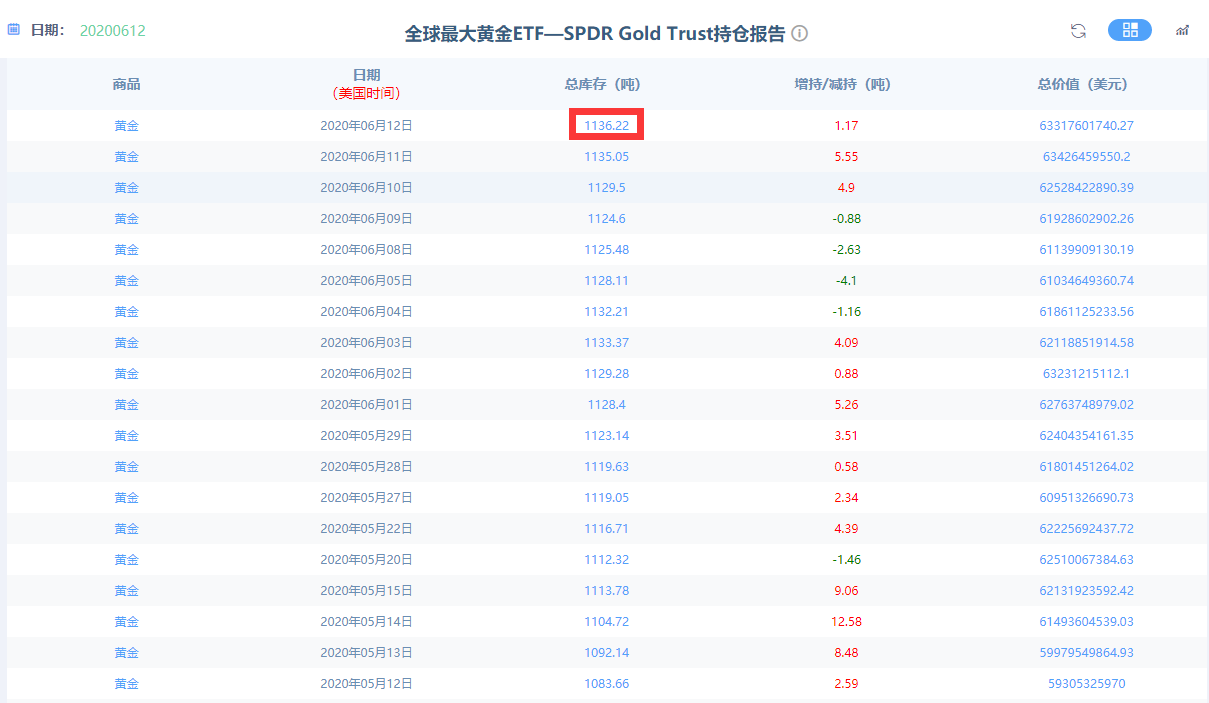Select inventory value 1119.63
The width and height of the screenshot is (1209, 703).
[607, 467]
